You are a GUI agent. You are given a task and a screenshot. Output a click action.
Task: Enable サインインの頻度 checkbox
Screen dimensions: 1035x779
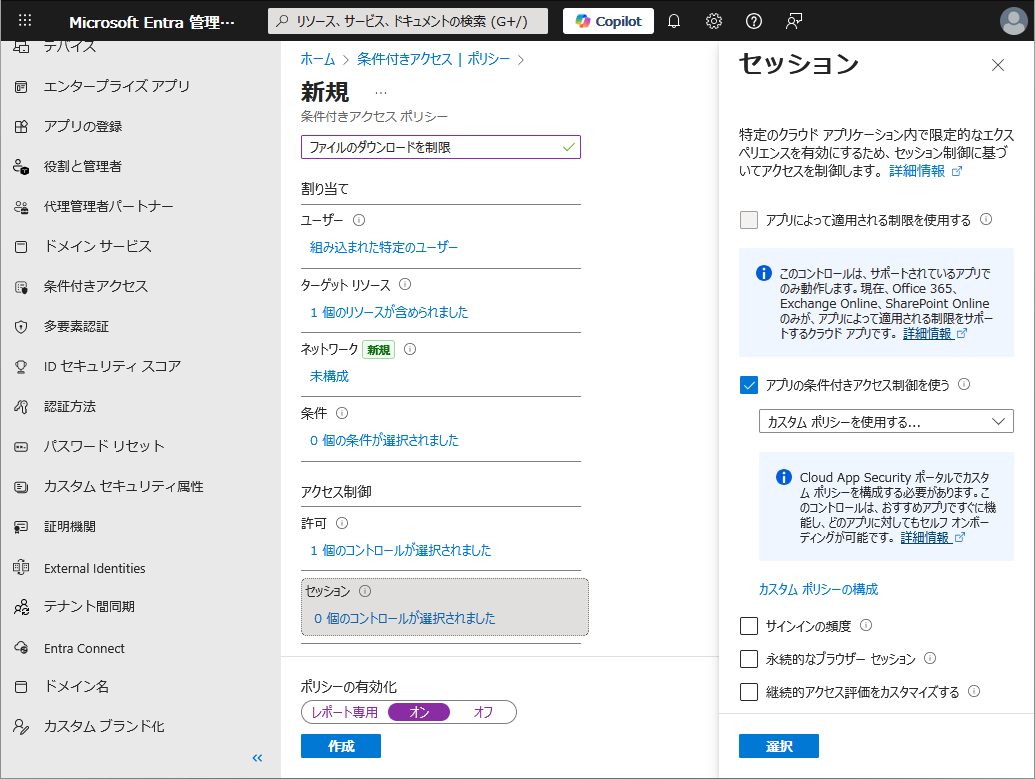749,626
